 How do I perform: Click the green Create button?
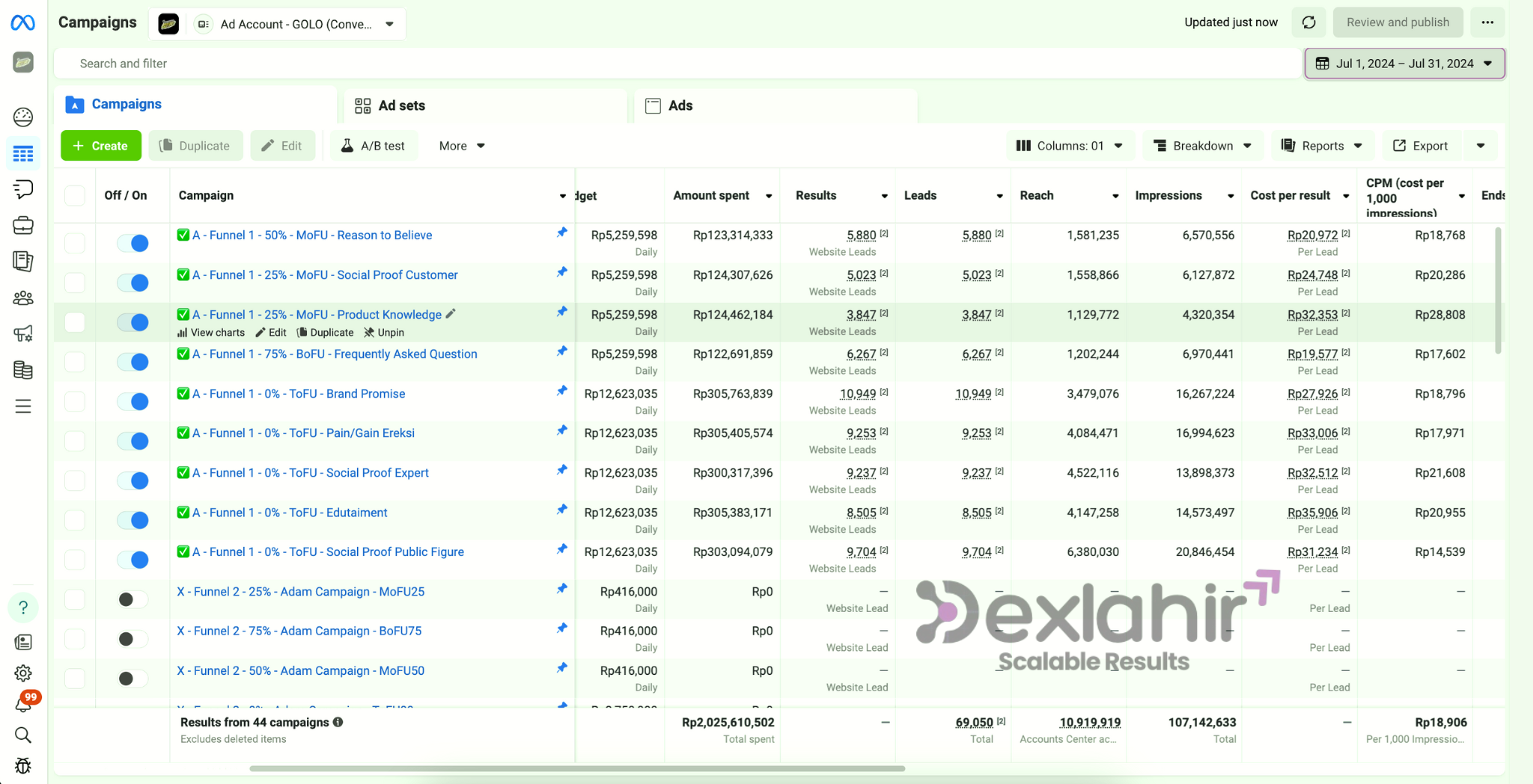pos(100,146)
